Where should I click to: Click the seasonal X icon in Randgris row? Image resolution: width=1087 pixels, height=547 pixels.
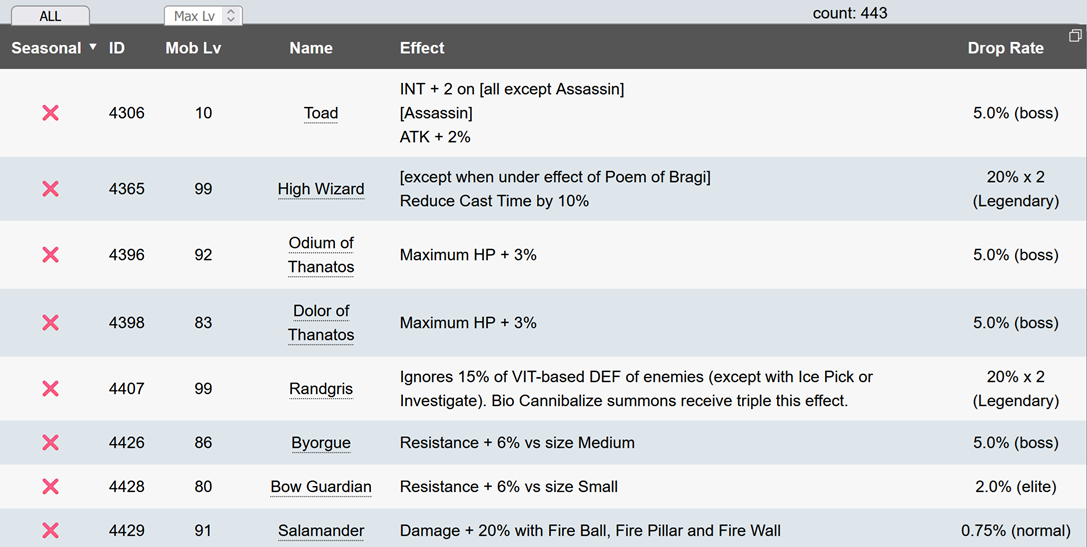tap(50, 389)
